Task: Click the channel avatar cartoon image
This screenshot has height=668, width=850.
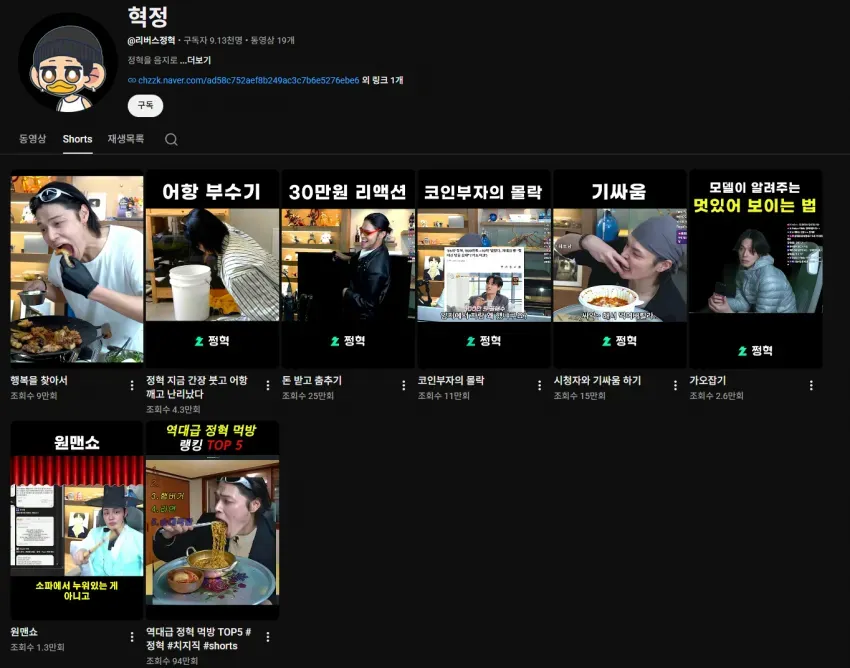Action: (68, 63)
